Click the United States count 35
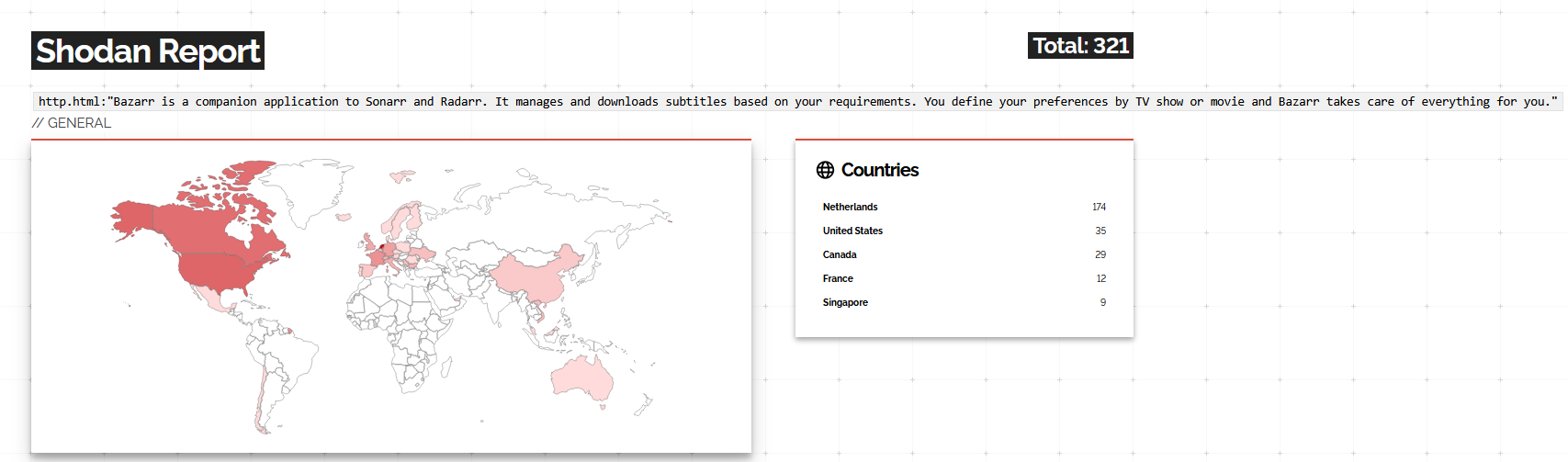This screenshot has width=1568, height=462. tap(1100, 231)
